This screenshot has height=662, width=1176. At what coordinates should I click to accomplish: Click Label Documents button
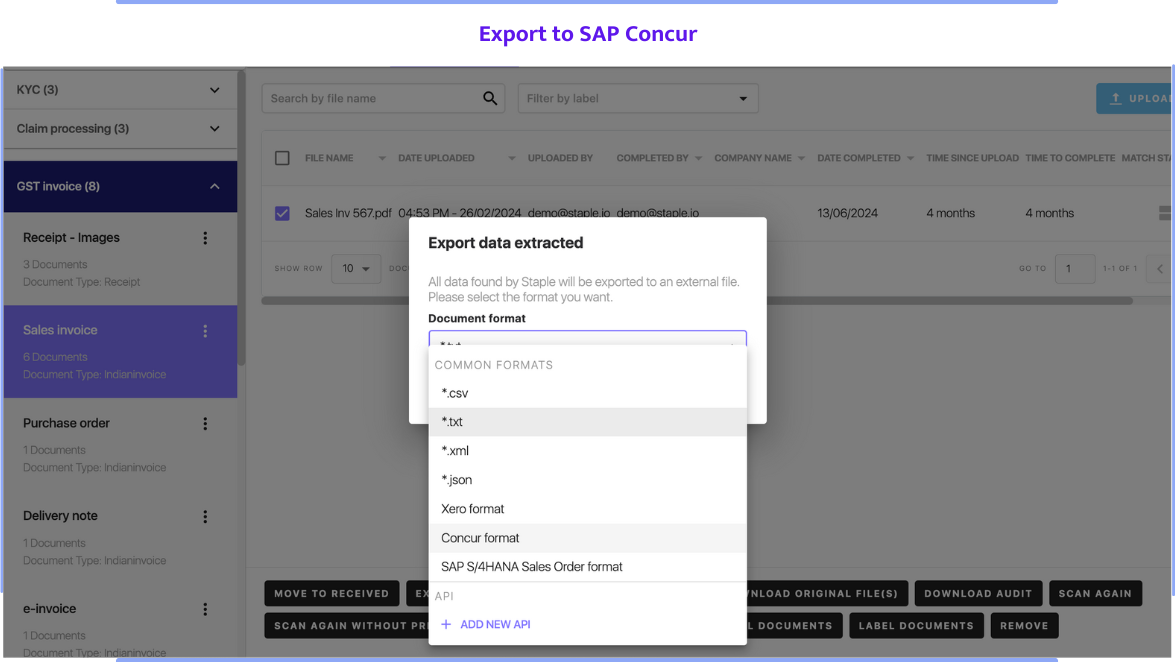click(916, 625)
